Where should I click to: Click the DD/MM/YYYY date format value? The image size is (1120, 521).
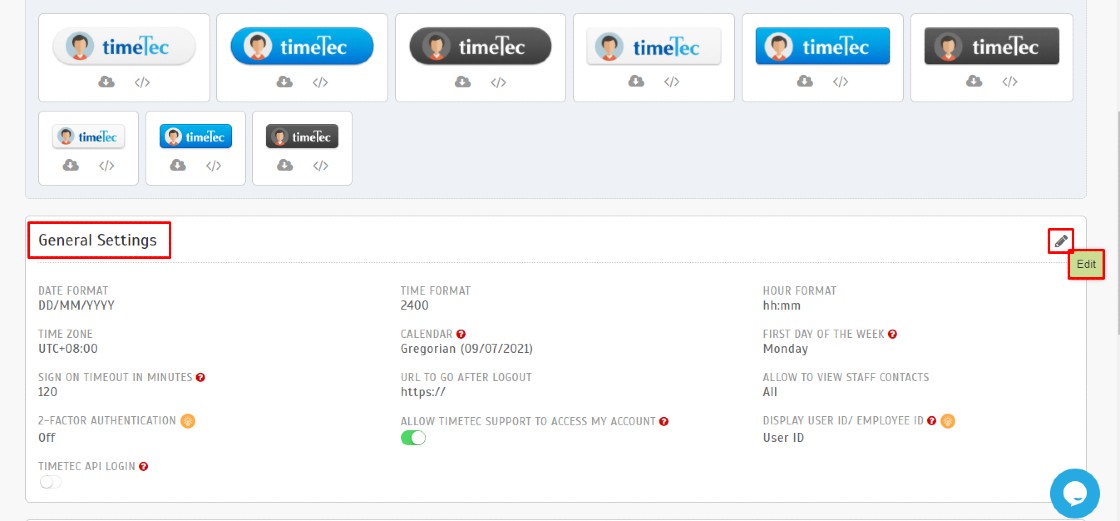(x=76, y=306)
